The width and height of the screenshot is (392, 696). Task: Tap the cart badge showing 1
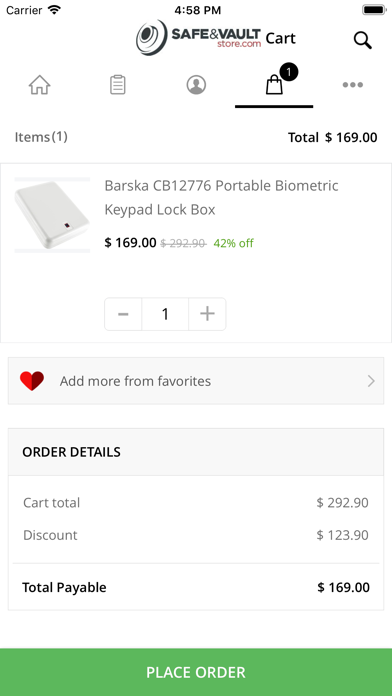289,71
